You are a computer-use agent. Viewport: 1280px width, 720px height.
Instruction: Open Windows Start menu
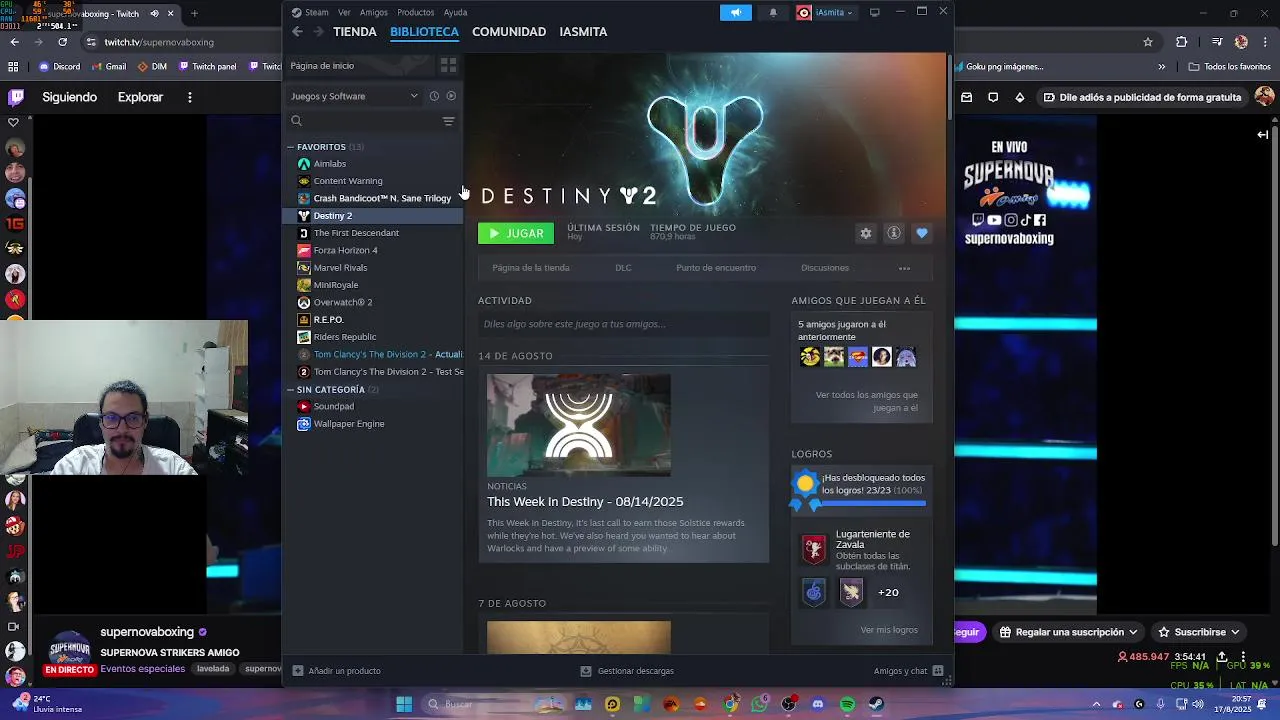404,704
